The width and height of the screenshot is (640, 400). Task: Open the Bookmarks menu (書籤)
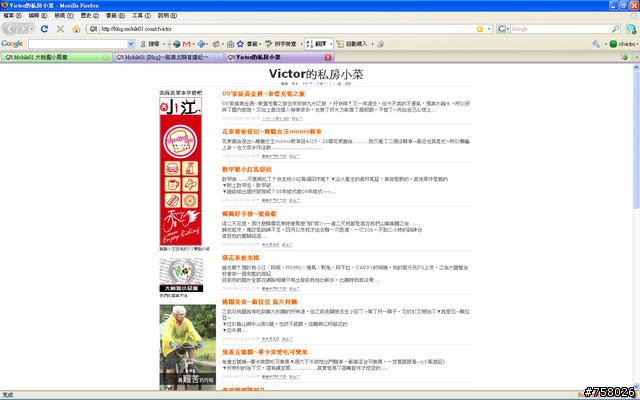[115, 16]
